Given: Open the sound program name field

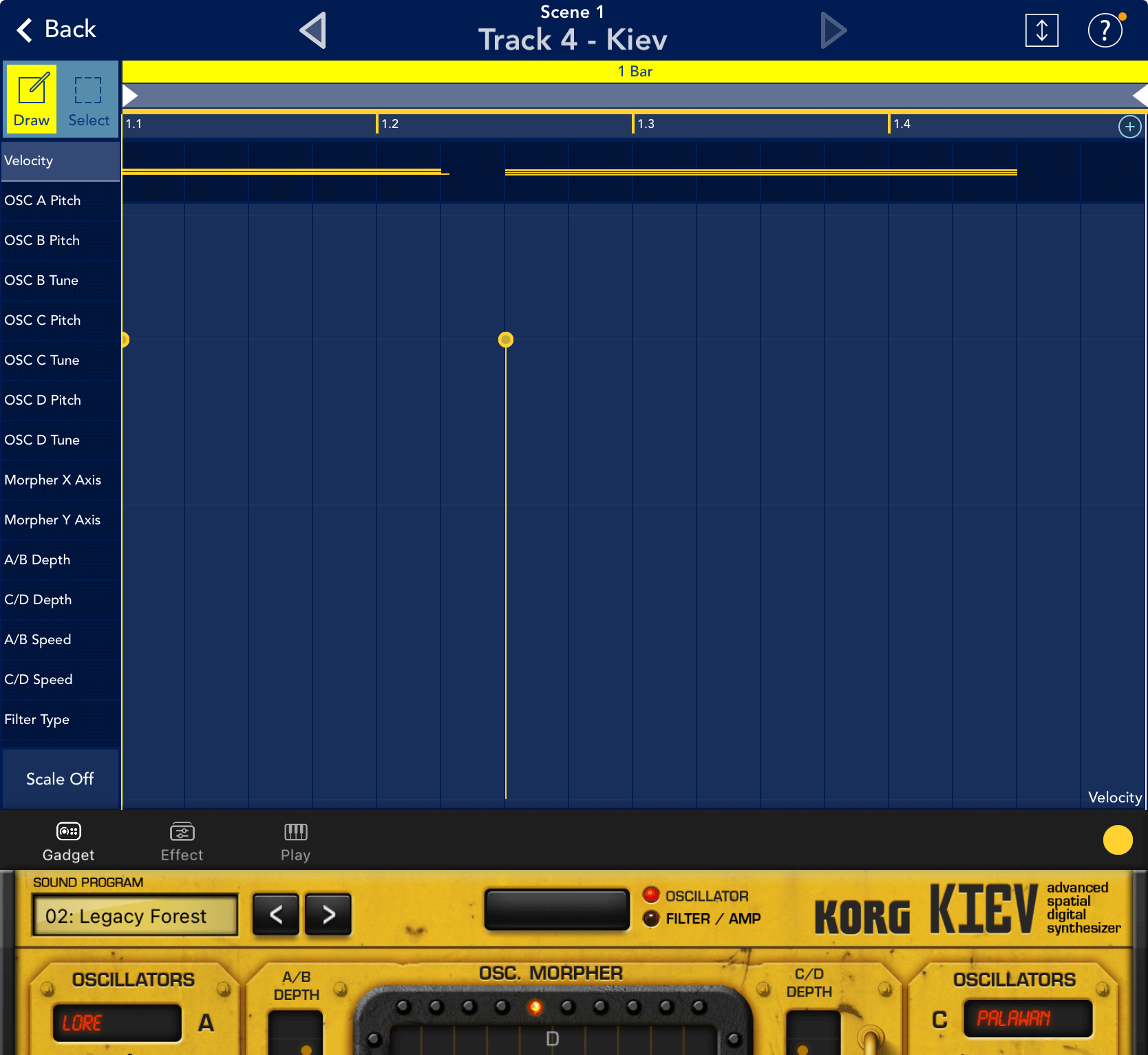Looking at the screenshot, I should [x=135, y=916].
